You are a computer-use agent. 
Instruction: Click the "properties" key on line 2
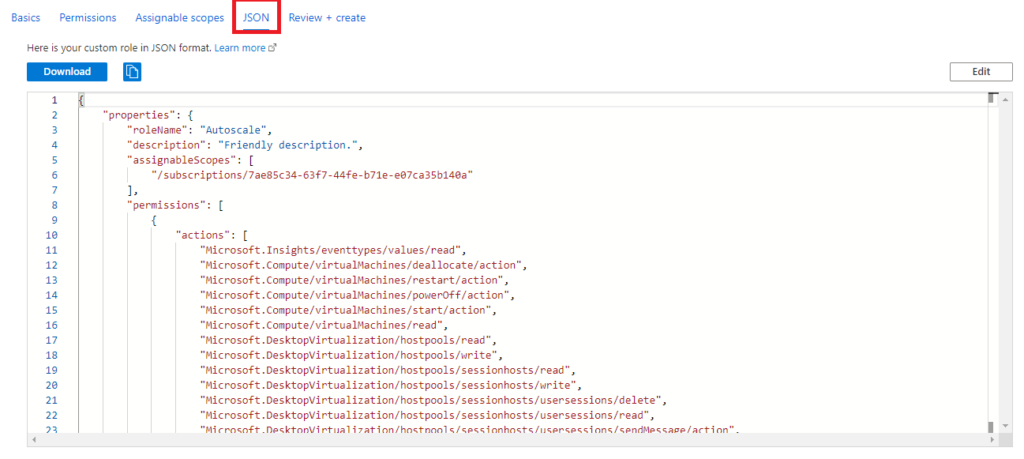tap(140, 115)
